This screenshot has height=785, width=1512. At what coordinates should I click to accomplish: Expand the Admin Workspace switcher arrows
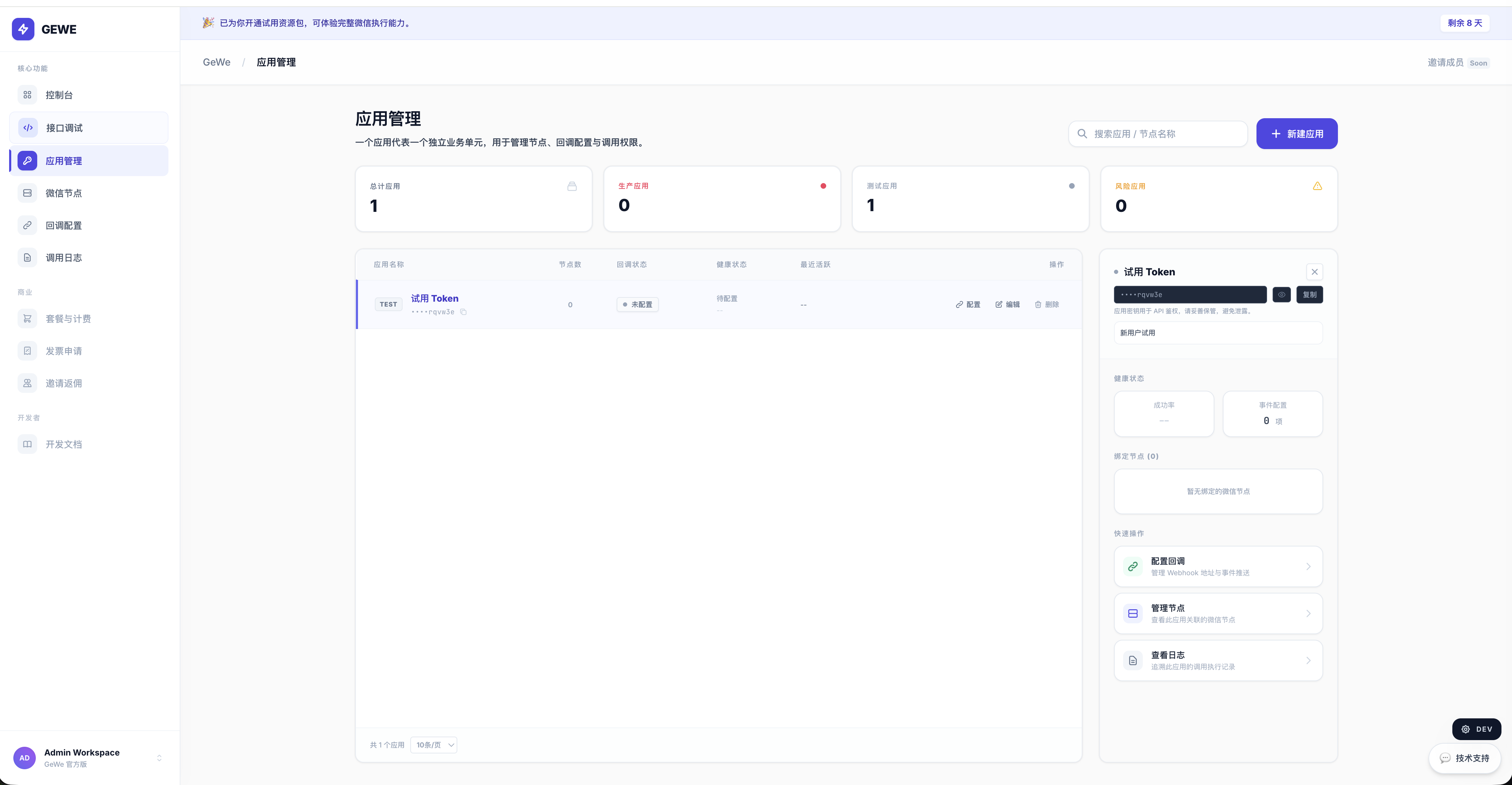point(159,758)
